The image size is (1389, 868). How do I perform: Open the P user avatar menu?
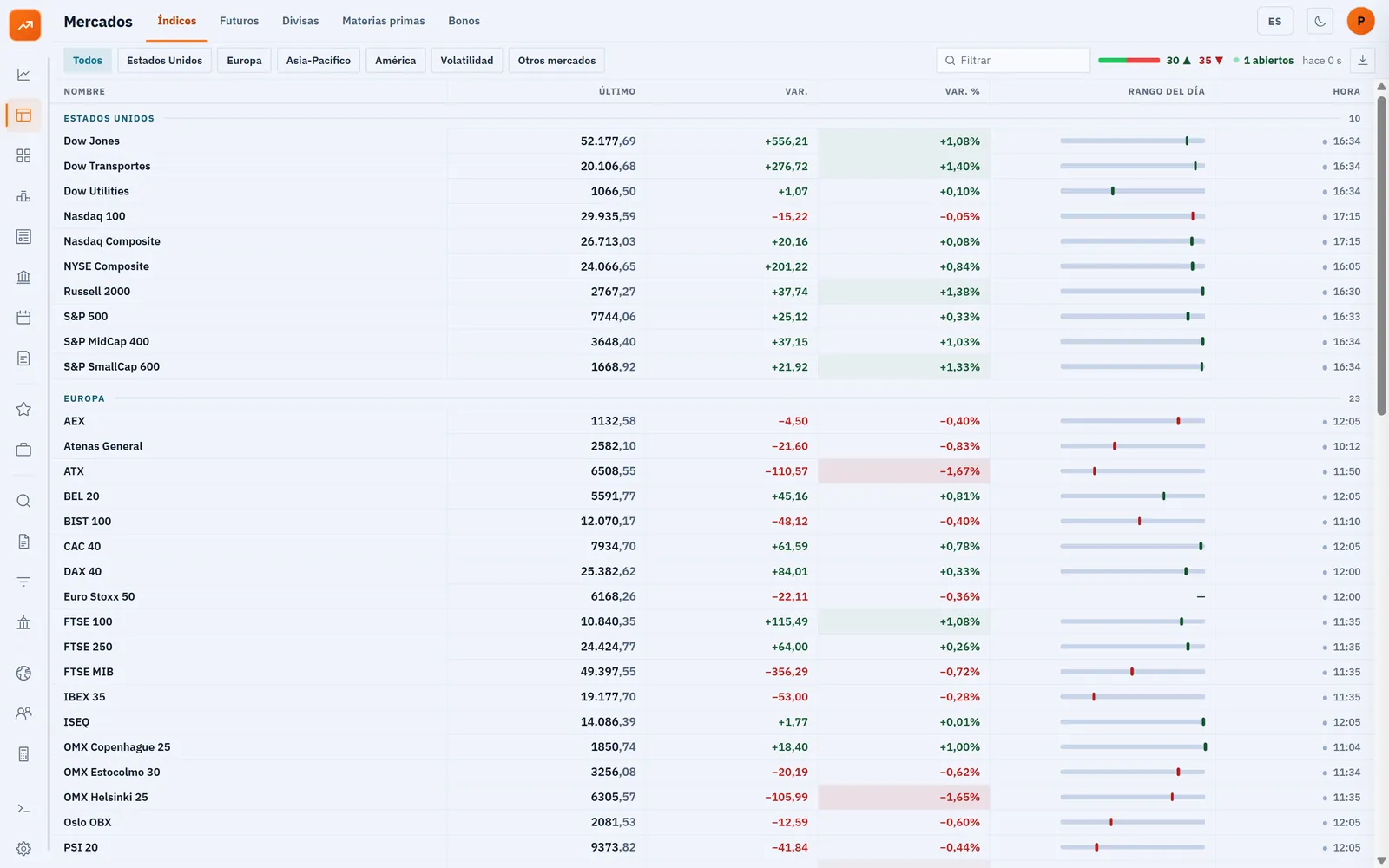[1360, 21]
